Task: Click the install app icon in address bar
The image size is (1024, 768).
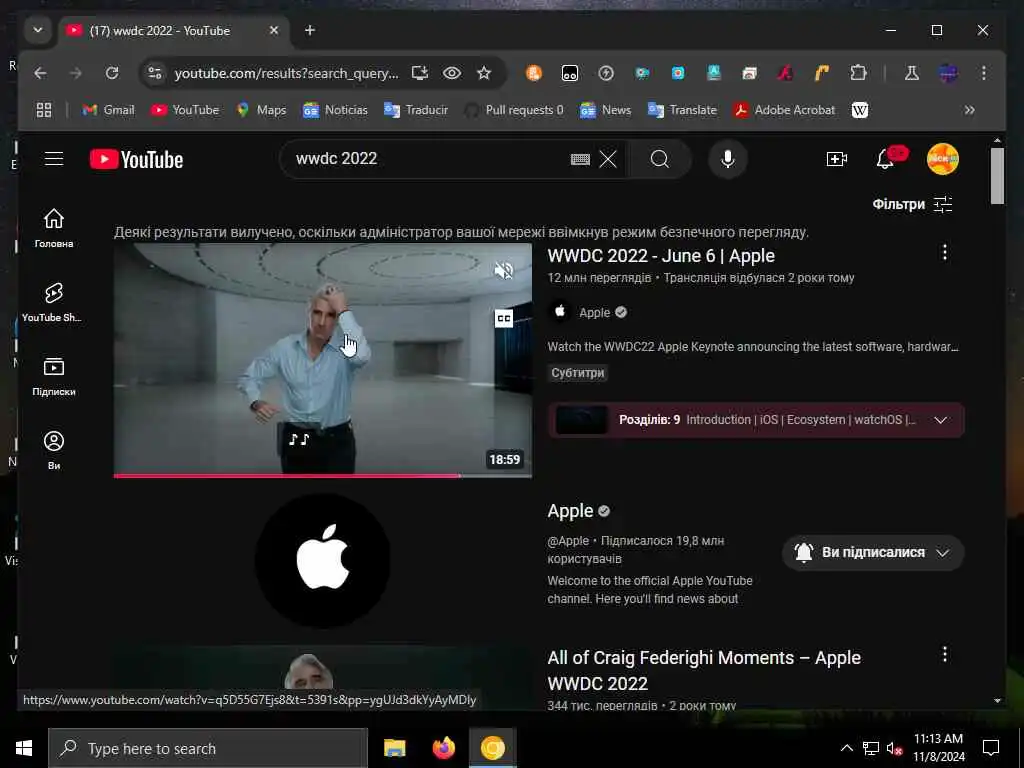Action: tap(419, 73)
